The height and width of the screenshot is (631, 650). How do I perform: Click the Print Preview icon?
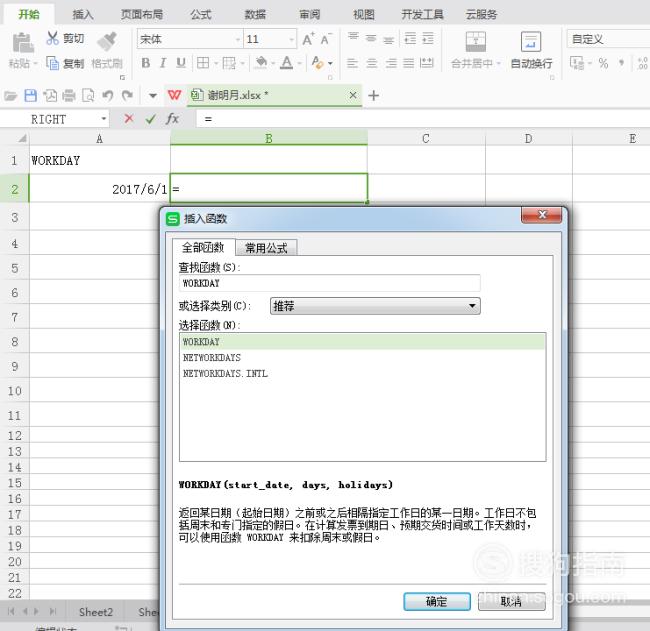88,96
